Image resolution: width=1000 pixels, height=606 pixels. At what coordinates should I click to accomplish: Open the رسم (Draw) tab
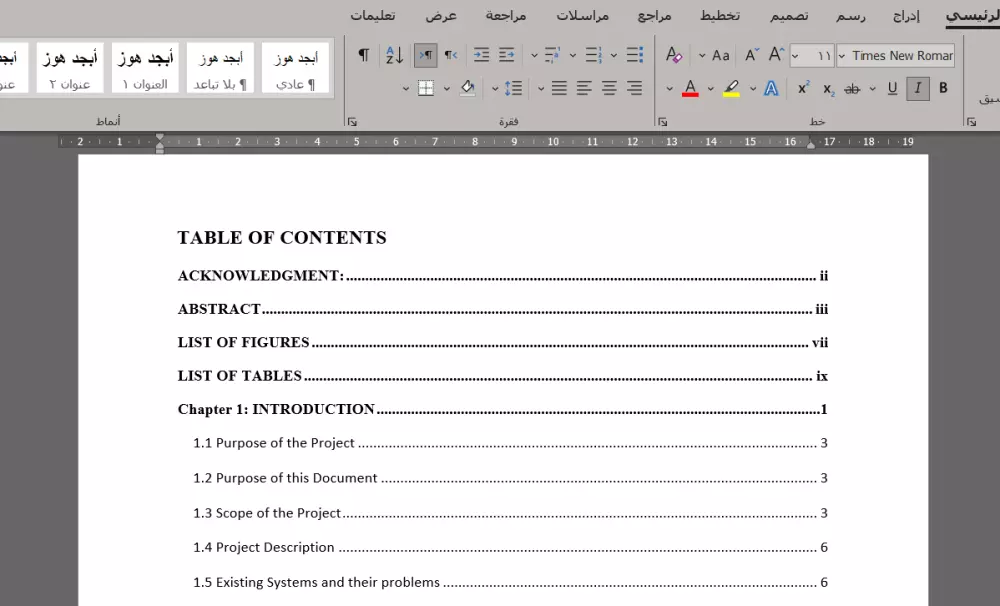coord(851,16)
